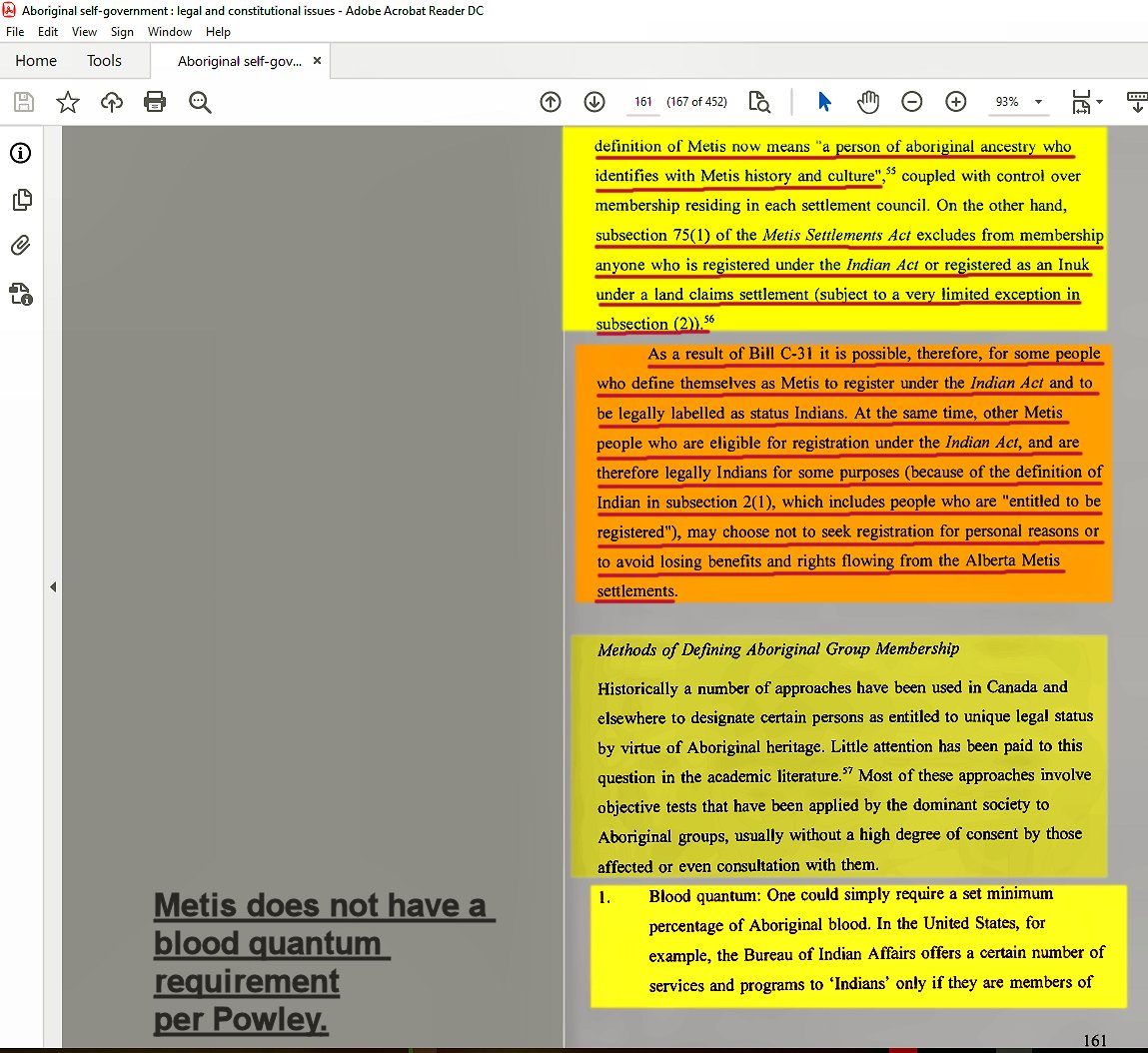Open document info panel icon
The image size is (1148, 1053).
click(x=21, y=153)
